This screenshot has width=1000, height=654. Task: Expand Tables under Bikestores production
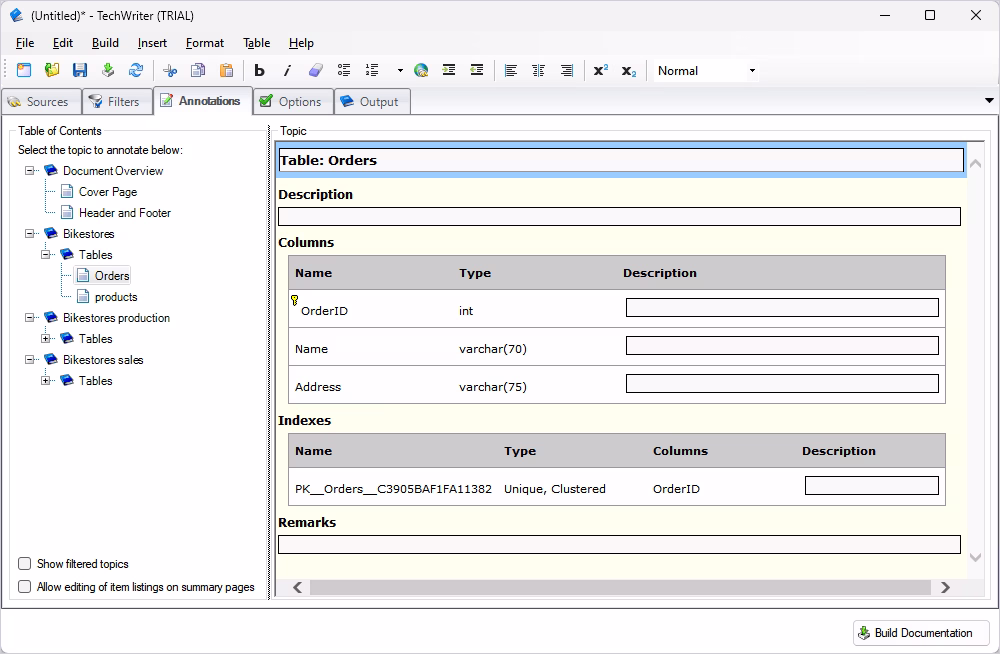click(x=45, y=339)
